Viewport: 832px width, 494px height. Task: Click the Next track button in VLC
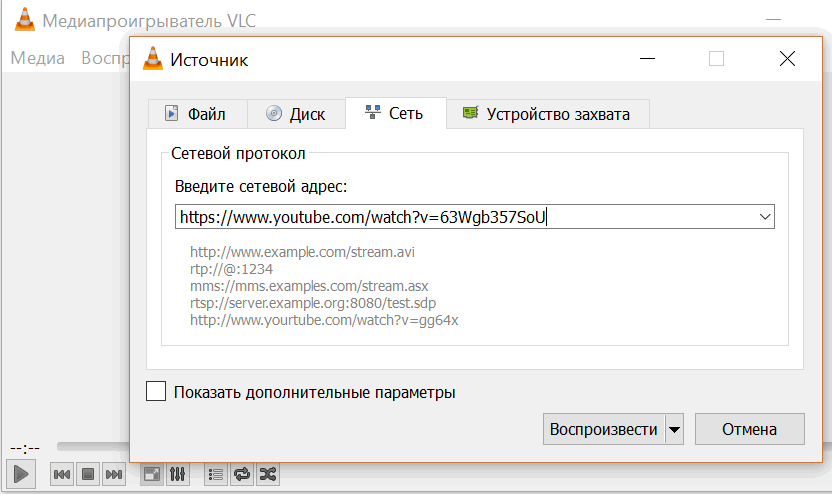(x=114, y=474)
